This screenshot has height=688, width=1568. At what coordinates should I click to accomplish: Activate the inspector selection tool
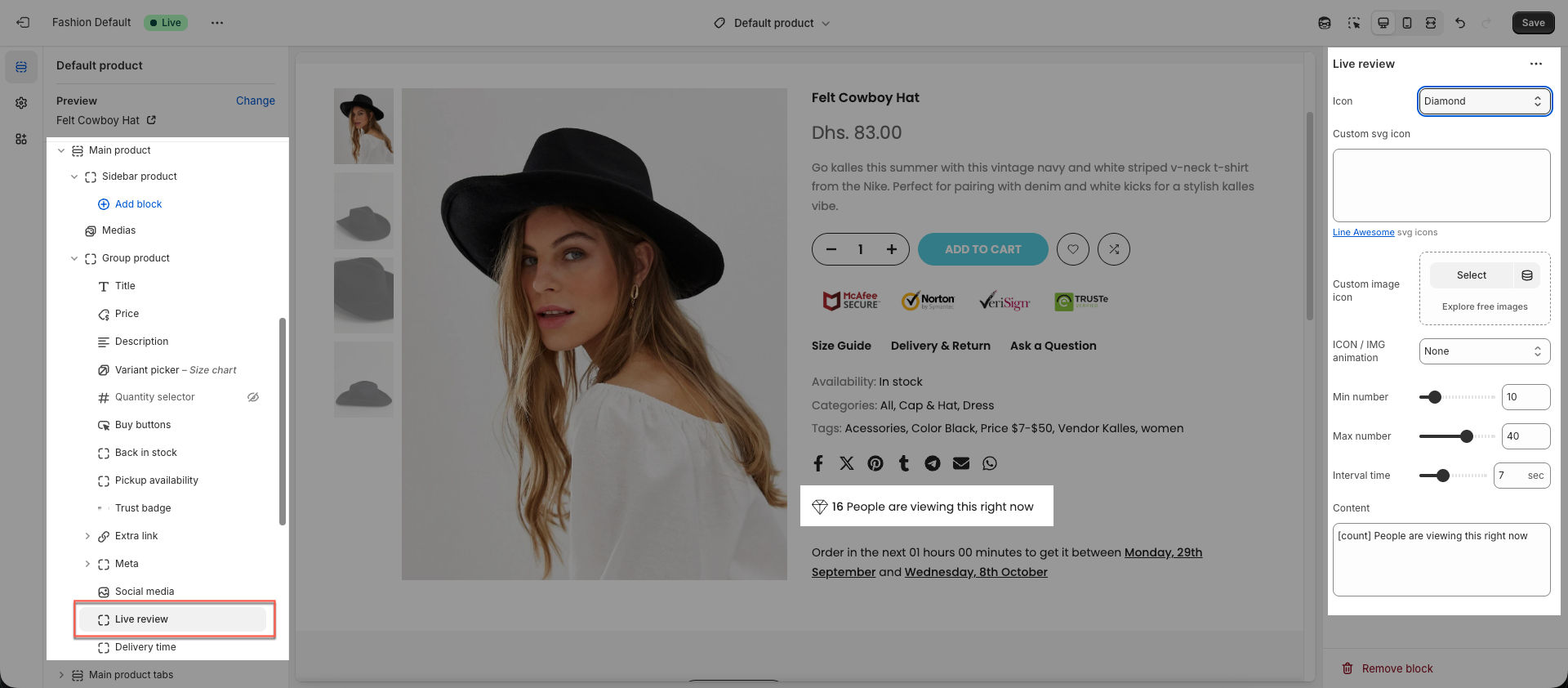coord(1354,23)
